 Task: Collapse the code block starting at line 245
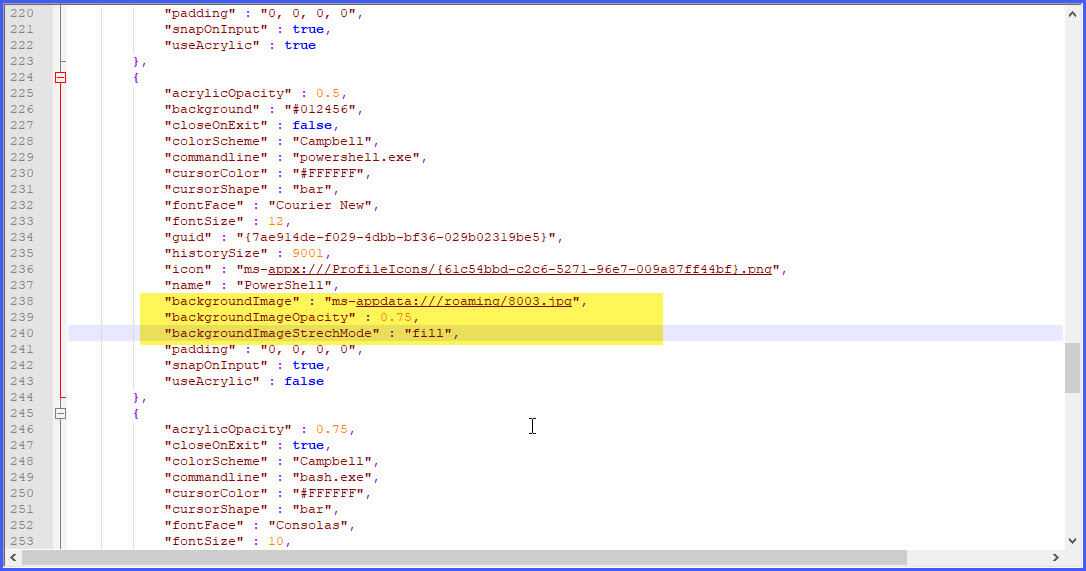click(60, 413)
